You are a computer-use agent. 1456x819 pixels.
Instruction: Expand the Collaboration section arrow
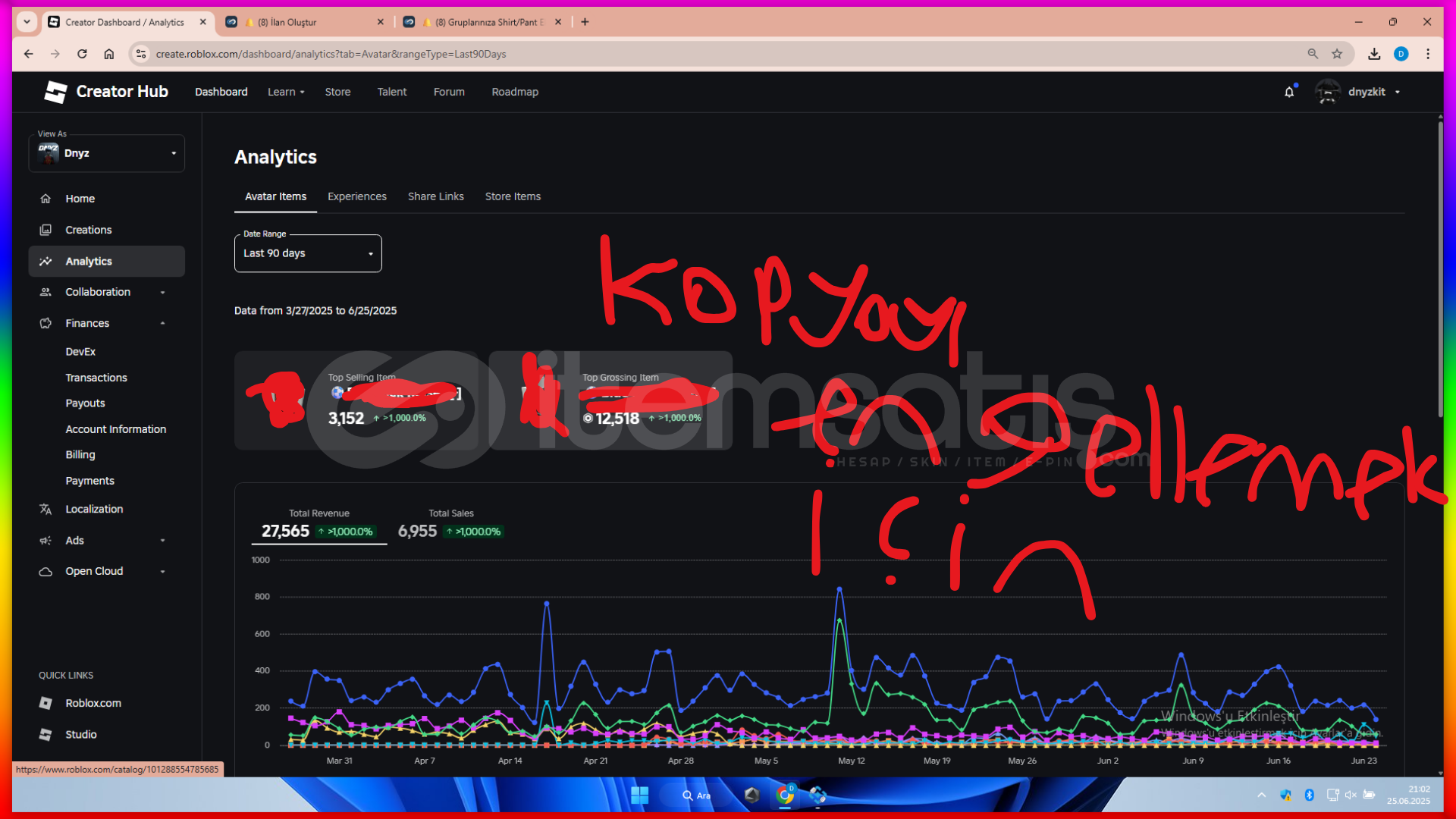(x=162, y=293)
